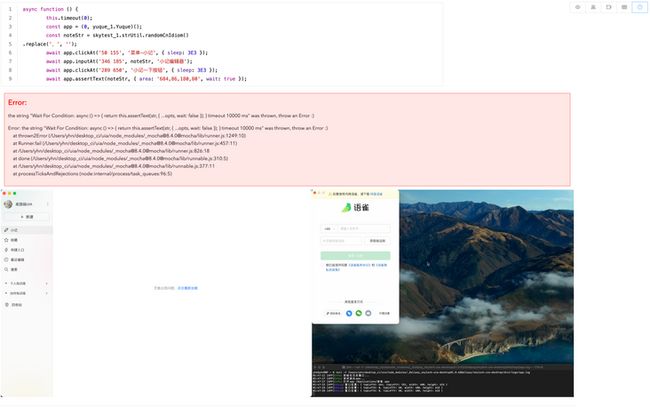The width and height of the screenshot is (650, 407).
Task: Open the clock recent-edits item in sidebar
Action: [27, 260]
